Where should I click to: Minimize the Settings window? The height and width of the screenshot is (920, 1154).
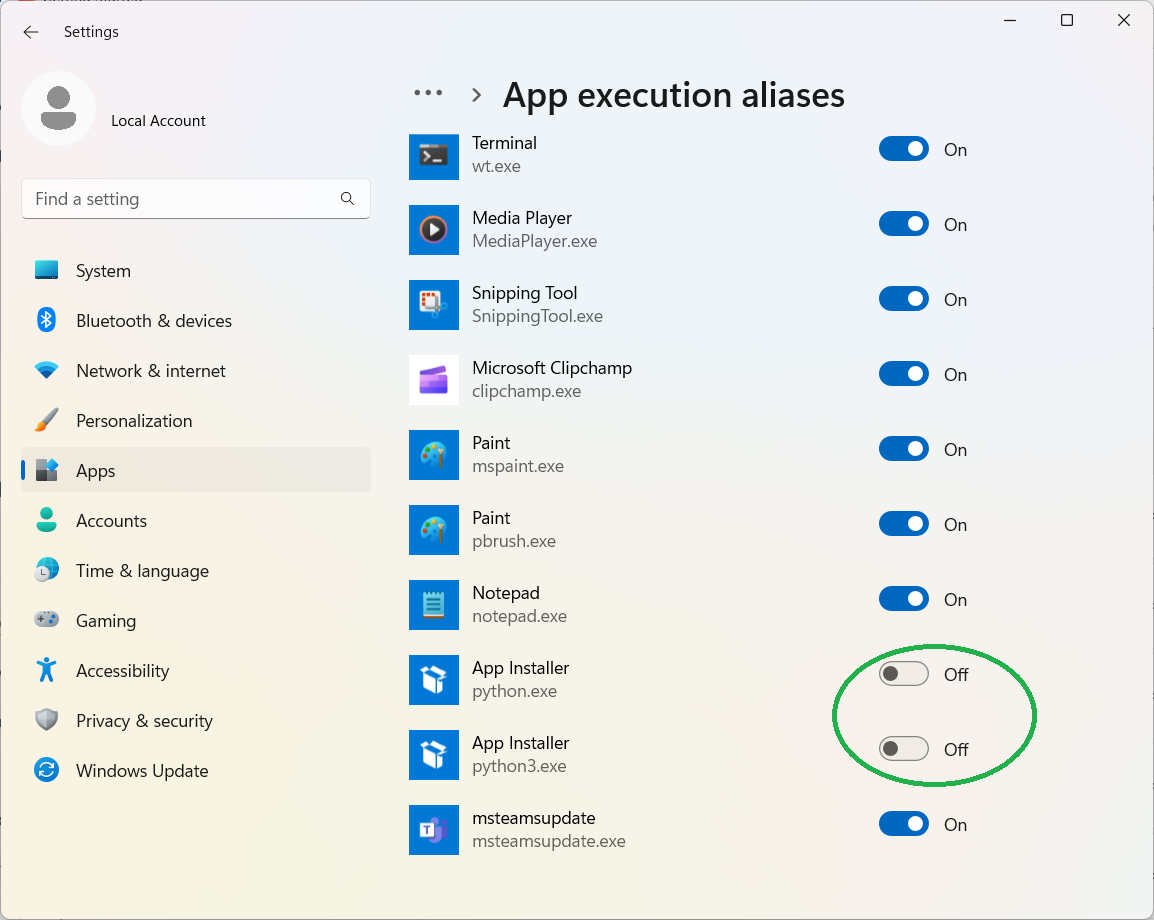pyautogui.click(x=1010, y=21)
